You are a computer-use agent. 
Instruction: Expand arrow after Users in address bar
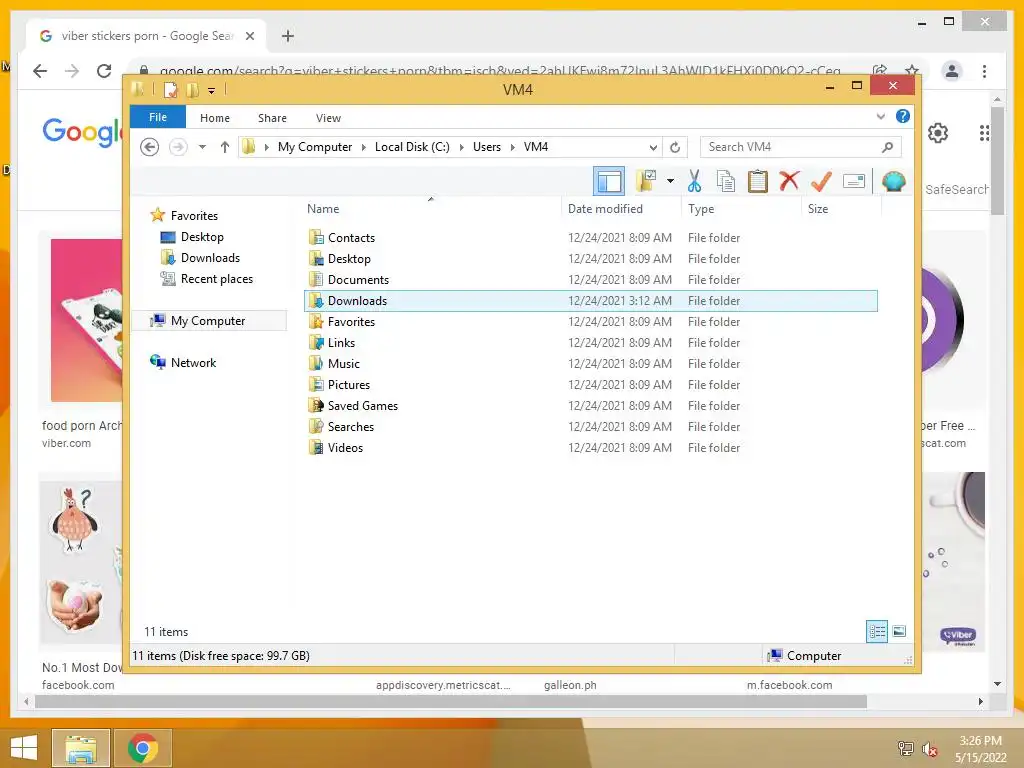coord(513,147)
